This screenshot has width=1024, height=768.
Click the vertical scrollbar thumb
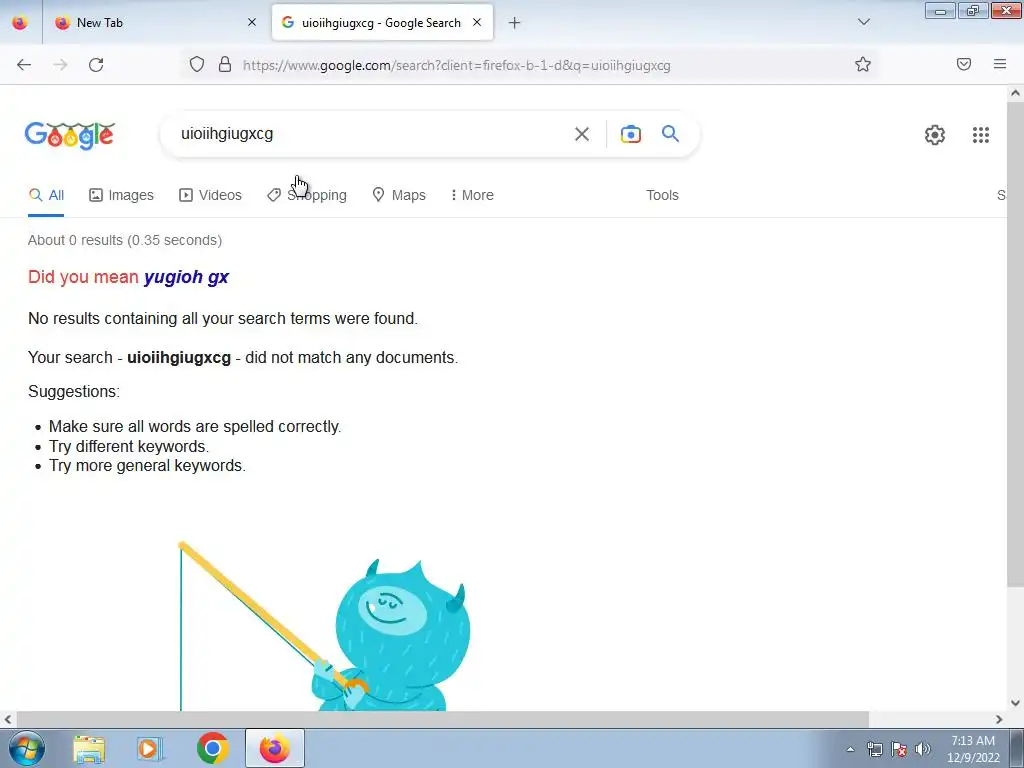[x=1015, y=345]
